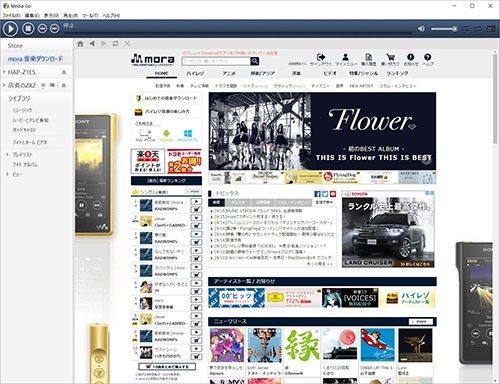Stop loading the store page
The image size is (500, 384).
127,44
